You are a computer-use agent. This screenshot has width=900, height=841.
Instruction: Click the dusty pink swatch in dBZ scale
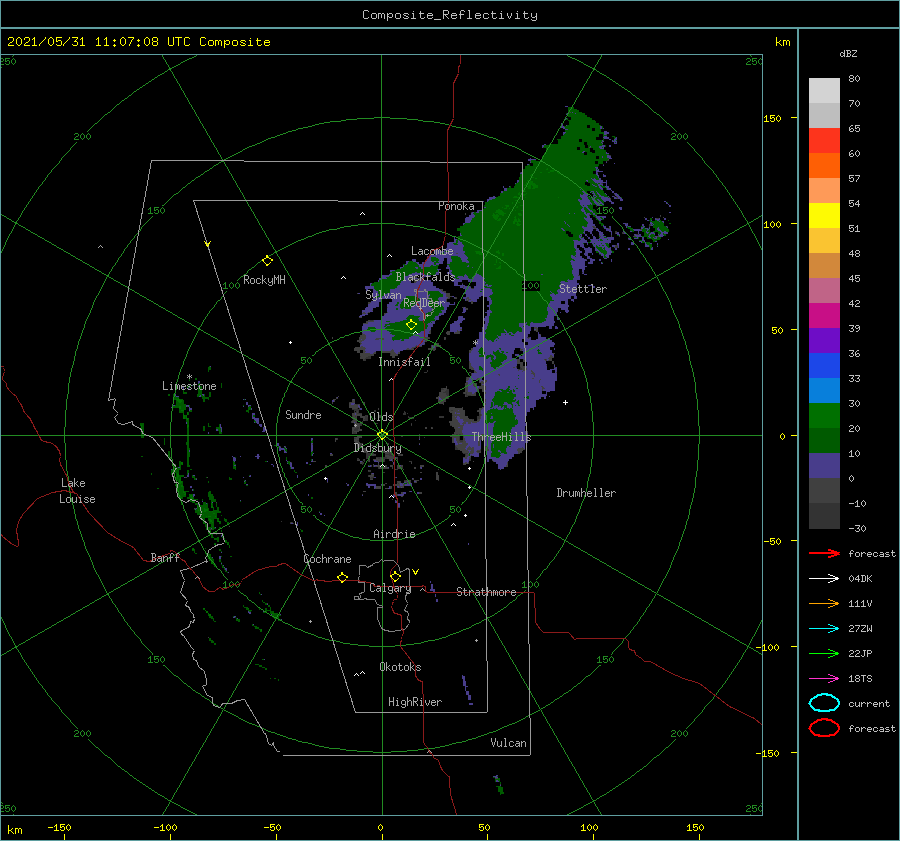coord(824,290)
